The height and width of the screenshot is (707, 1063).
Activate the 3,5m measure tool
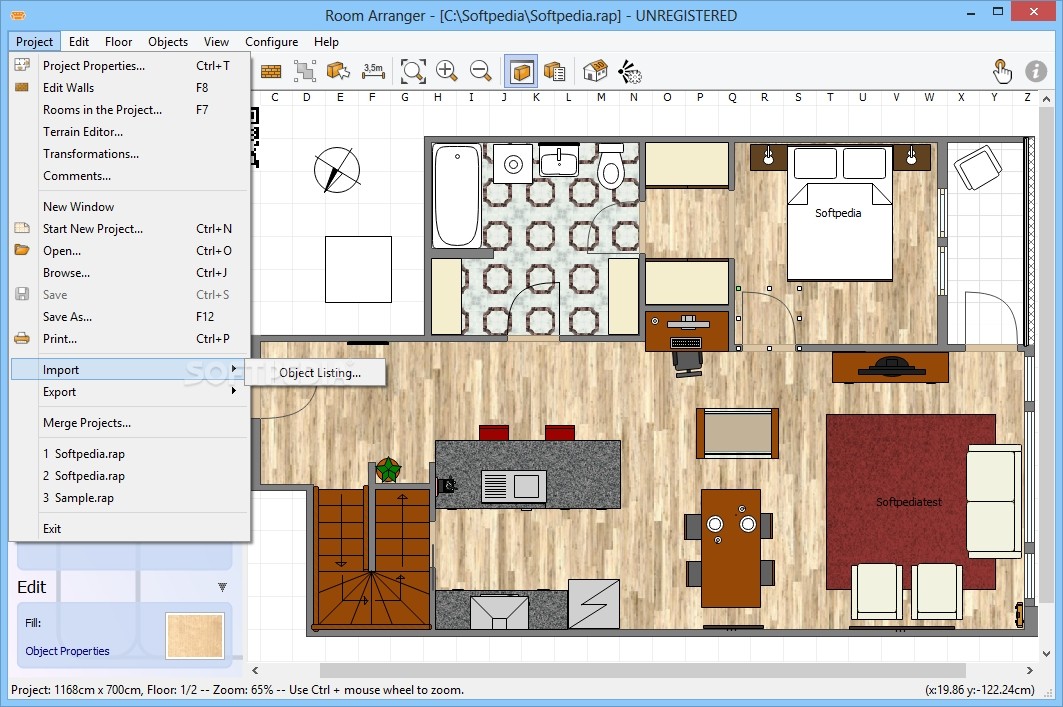[x=374, y=71]
